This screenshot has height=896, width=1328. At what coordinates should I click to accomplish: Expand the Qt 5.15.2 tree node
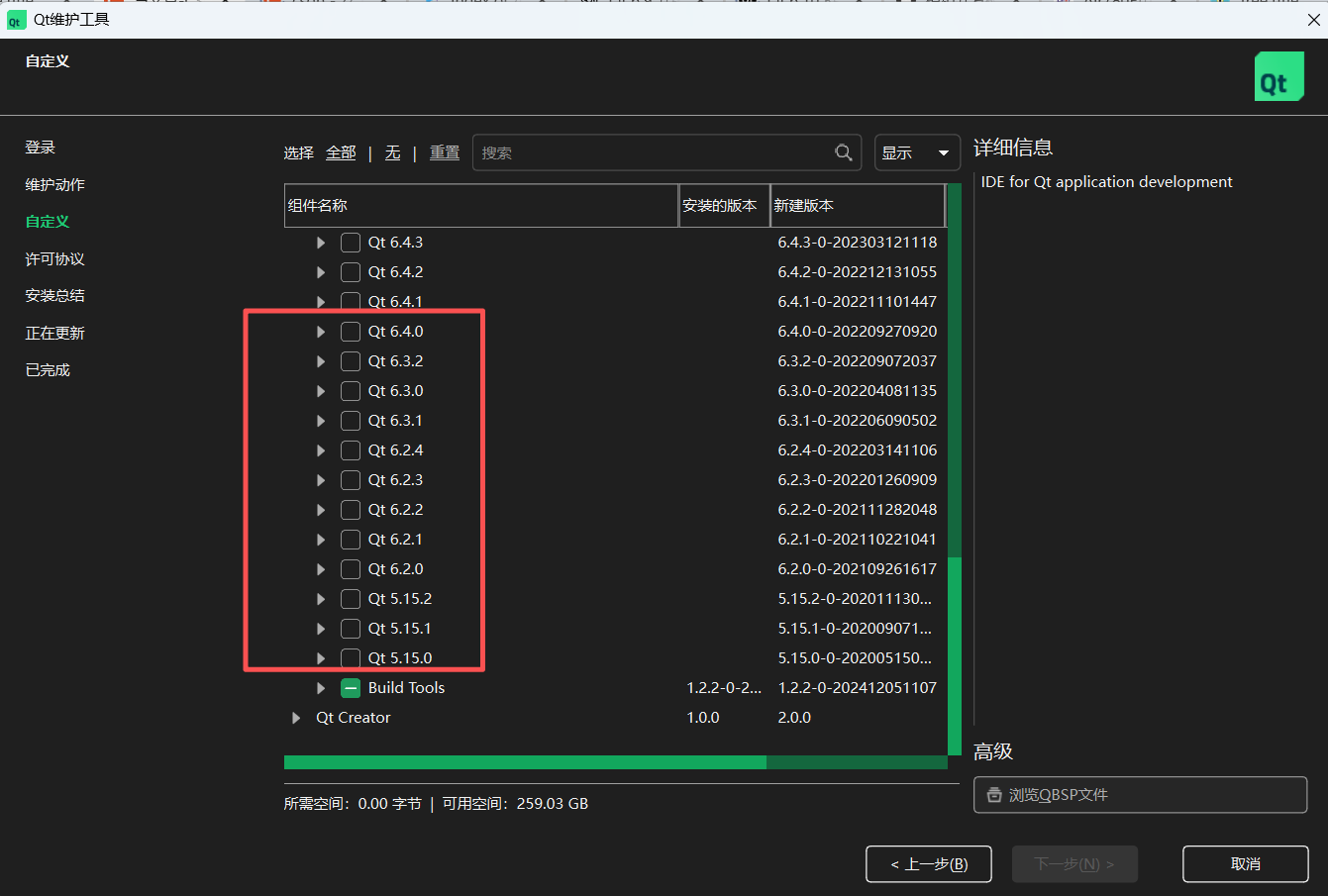coord(321,599)
